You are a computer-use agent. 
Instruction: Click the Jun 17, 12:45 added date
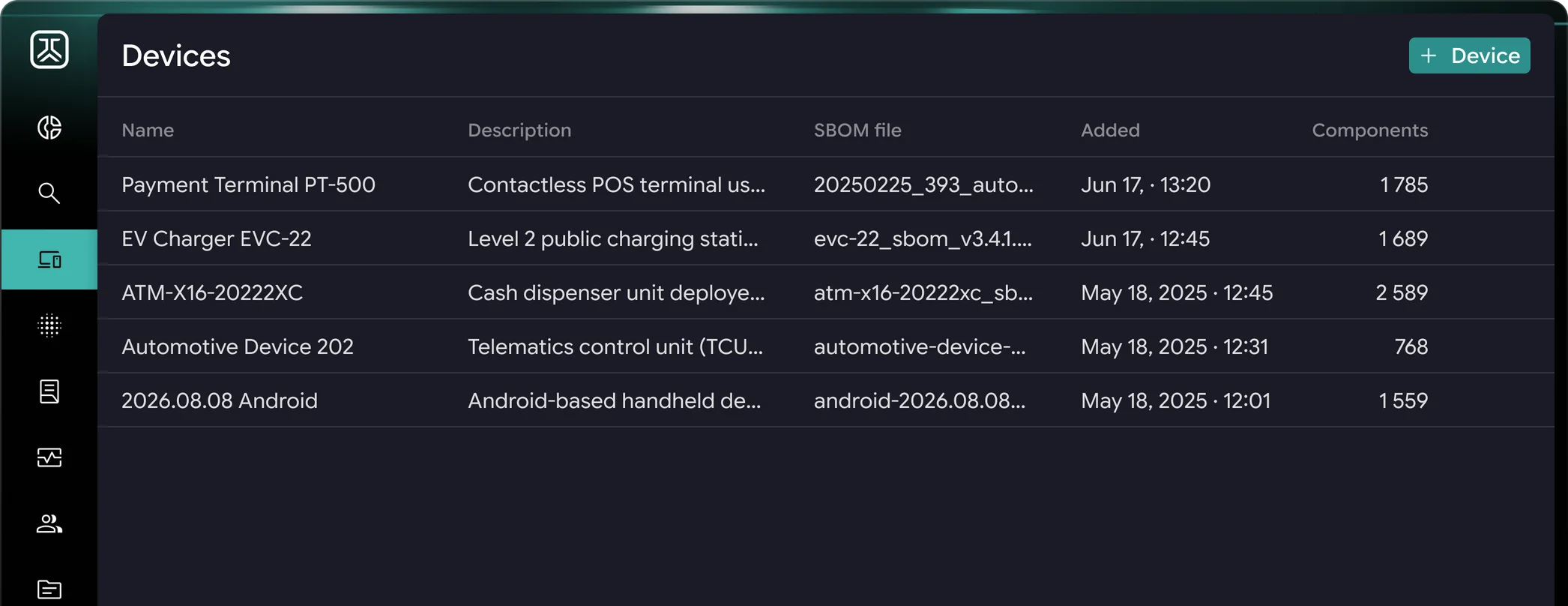coord(1145,238)
